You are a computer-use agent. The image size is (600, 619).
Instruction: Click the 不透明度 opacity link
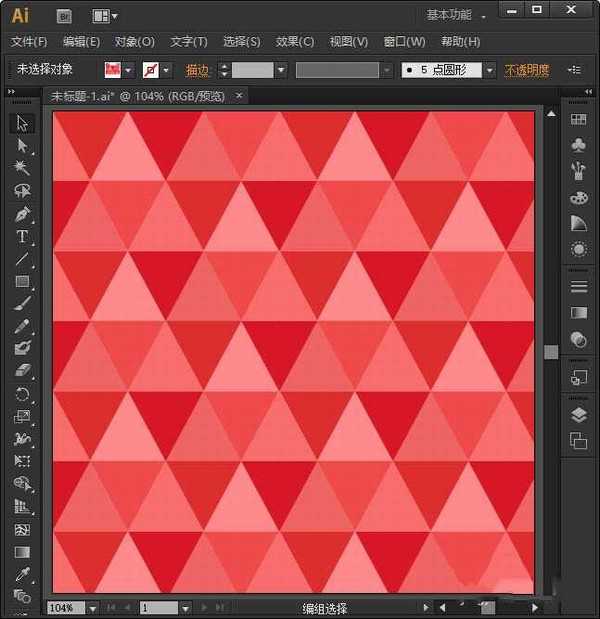(x=526, y=70)
